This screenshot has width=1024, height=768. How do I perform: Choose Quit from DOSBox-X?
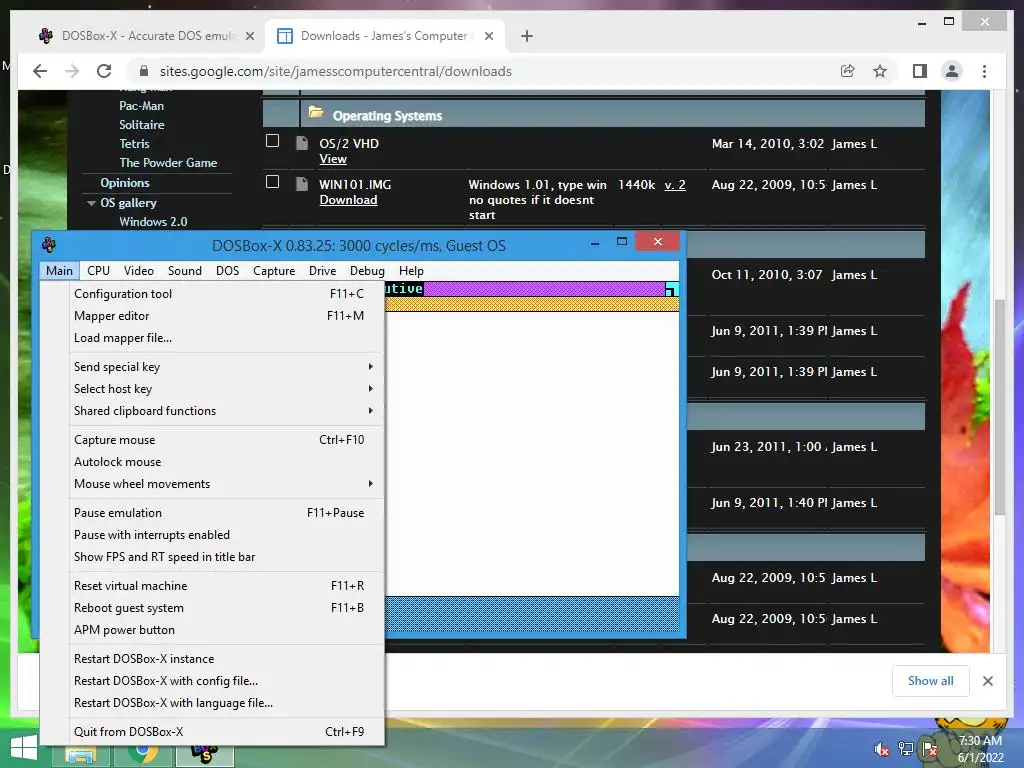click(227, 732)
